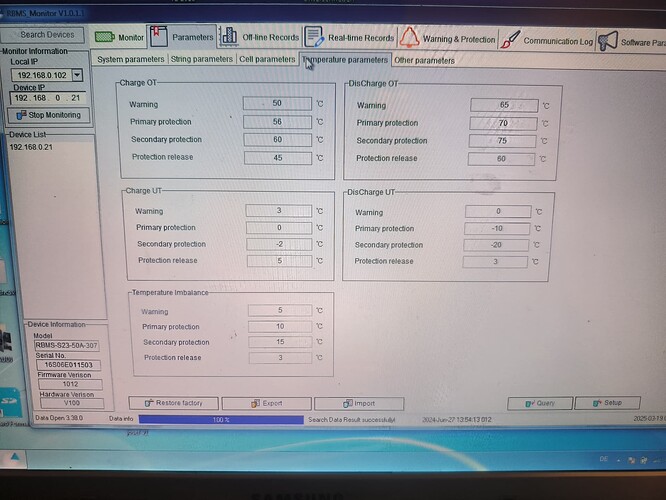Switch to the Cell parameters tab

point(267,59)
